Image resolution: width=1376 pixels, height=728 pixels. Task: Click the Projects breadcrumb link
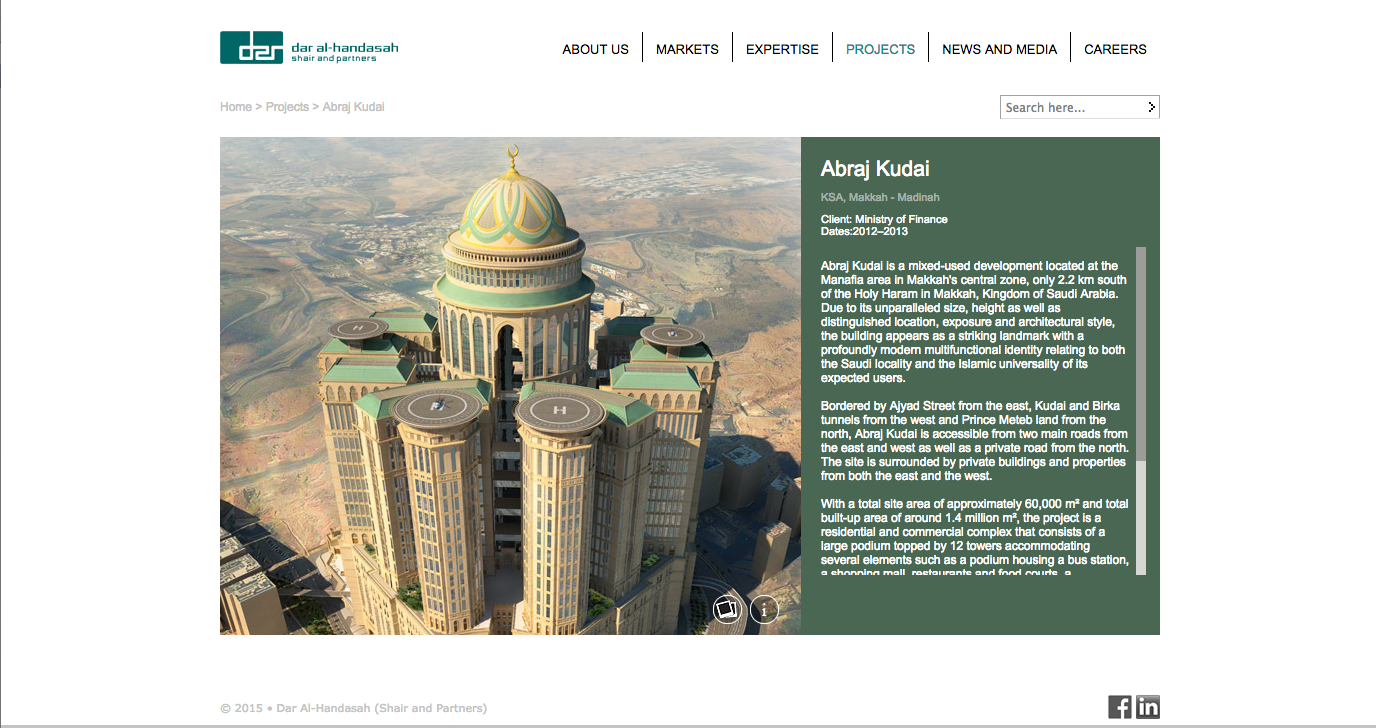[x=287, y=107]
